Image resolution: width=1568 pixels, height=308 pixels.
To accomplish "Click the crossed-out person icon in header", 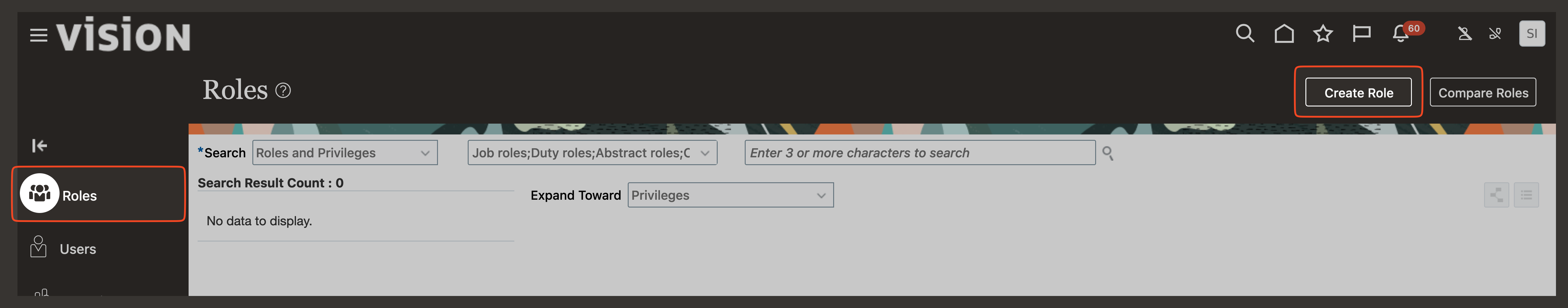I will pos(1465,34).
